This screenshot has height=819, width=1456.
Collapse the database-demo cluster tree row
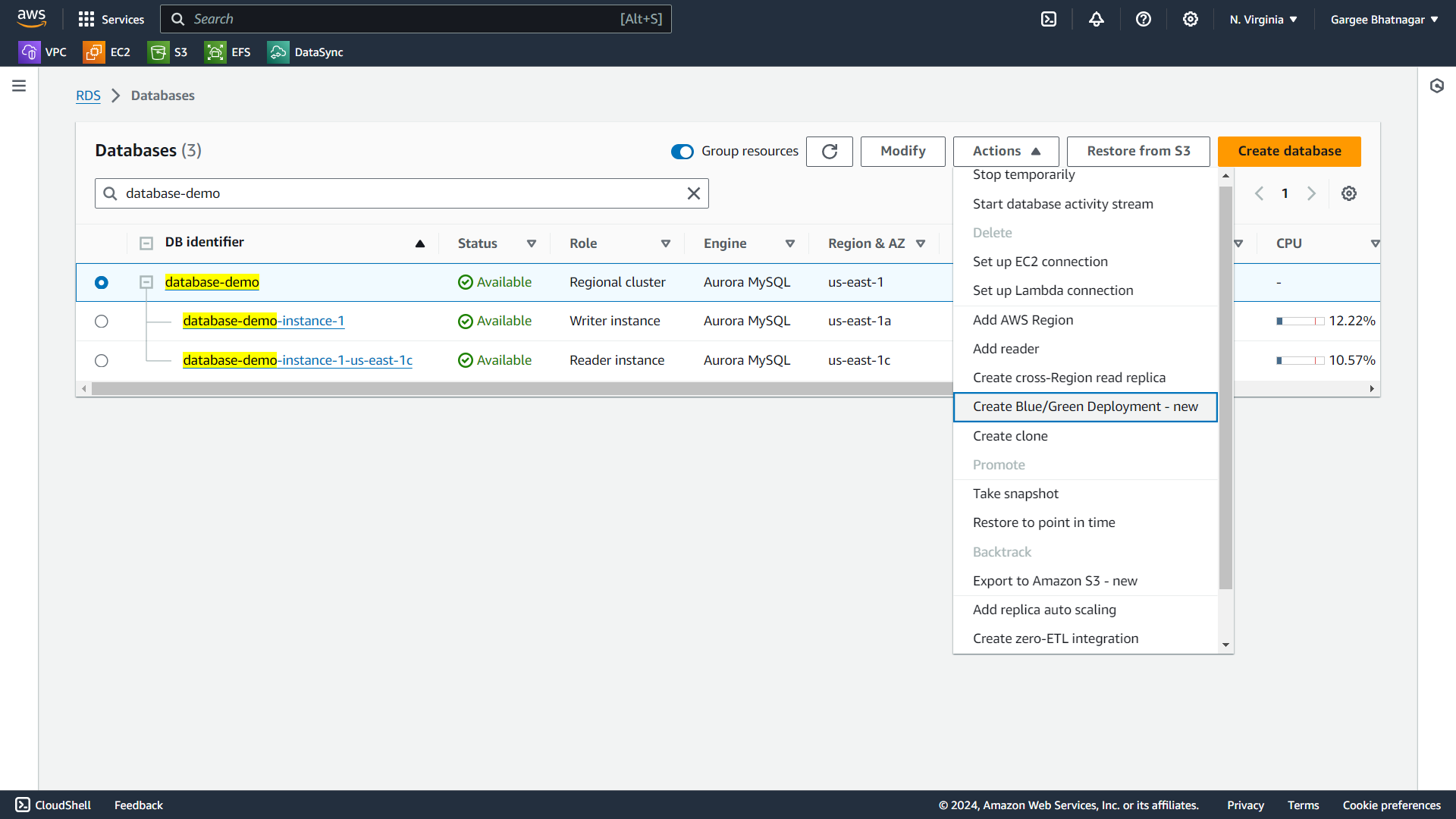(x=146, y=282)
